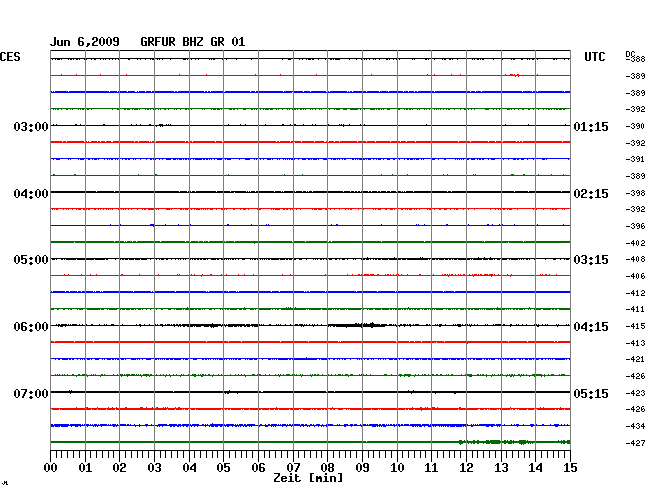Click the DC offset value -391
The height and width of the screenshot is (494, 650).
point(635,159)
